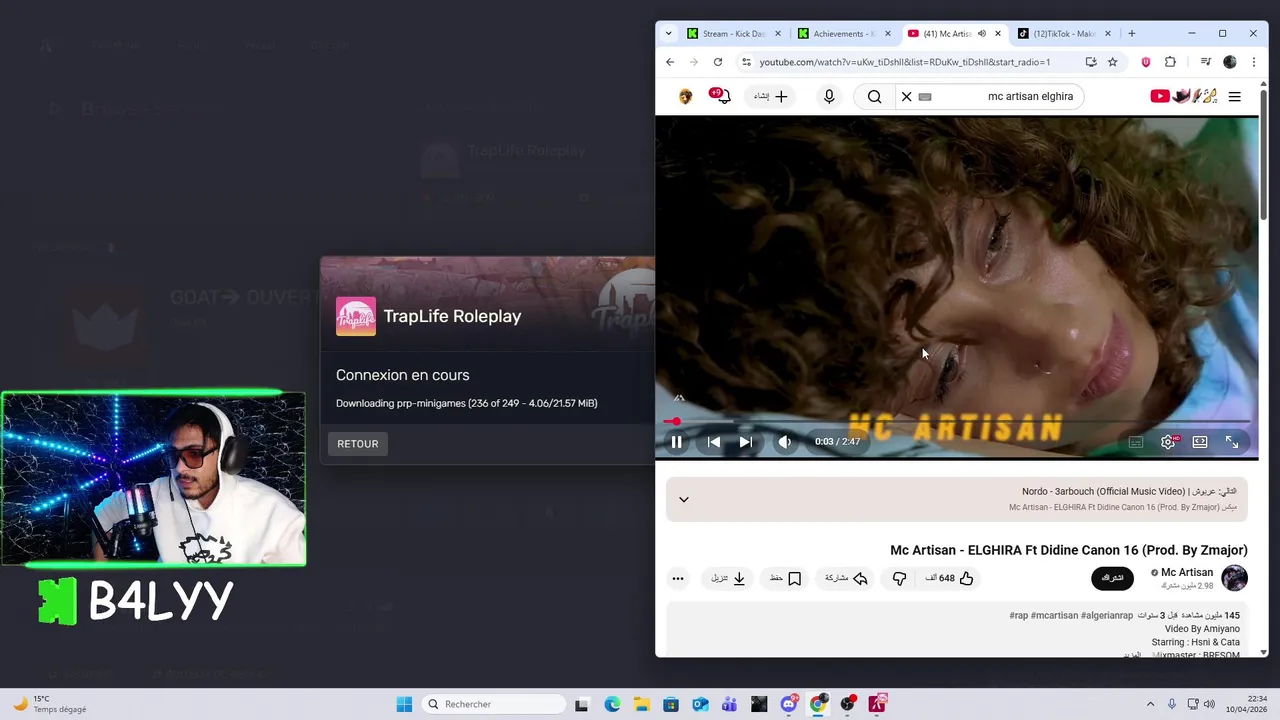
Task: Open the Windows Start menu
Action: coord(404,704)
